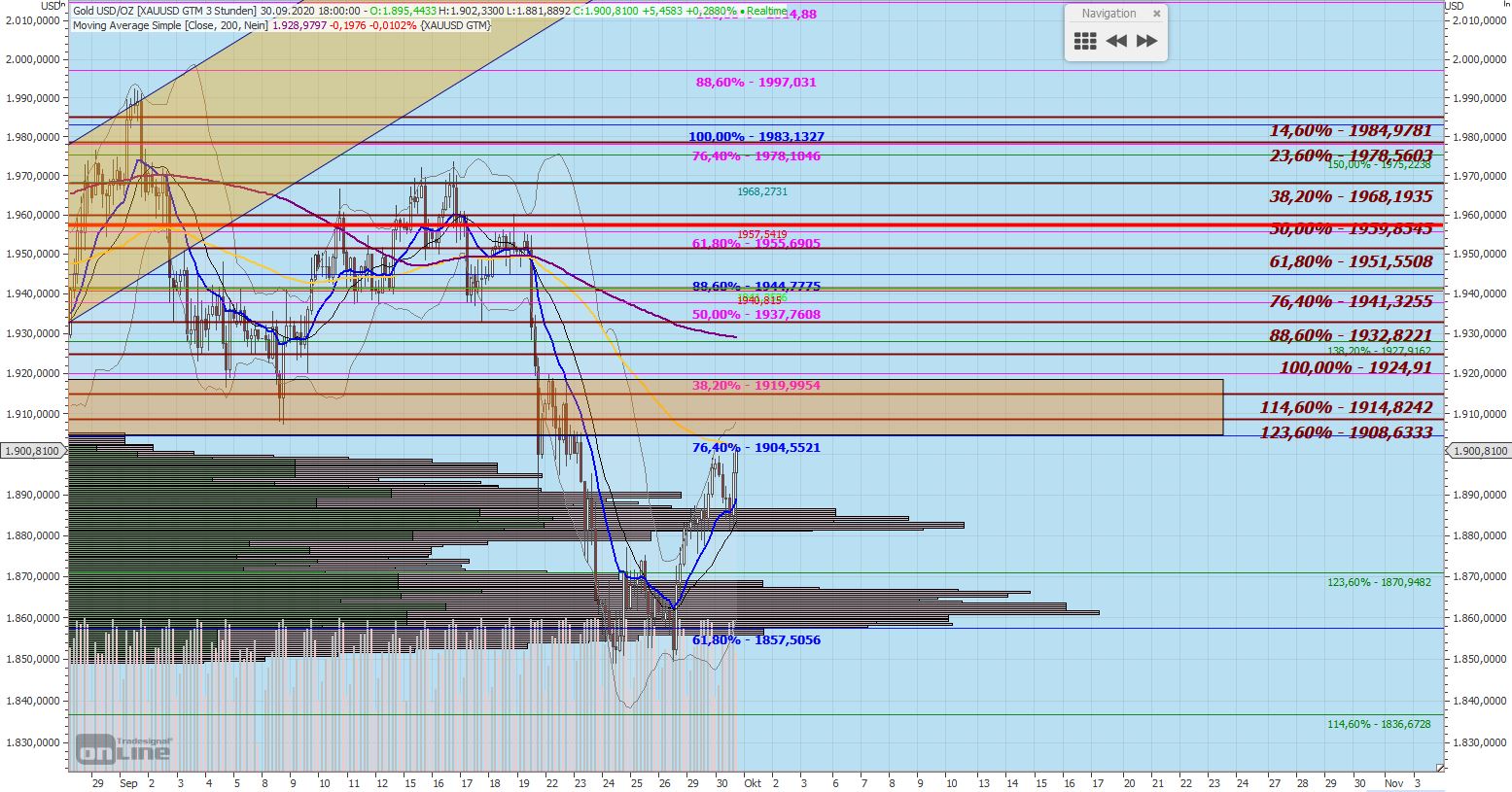1512x792 pixels.
Task: Click the 88,60% - 1944,7775 Fibonacci label
Action: point(756,287)
